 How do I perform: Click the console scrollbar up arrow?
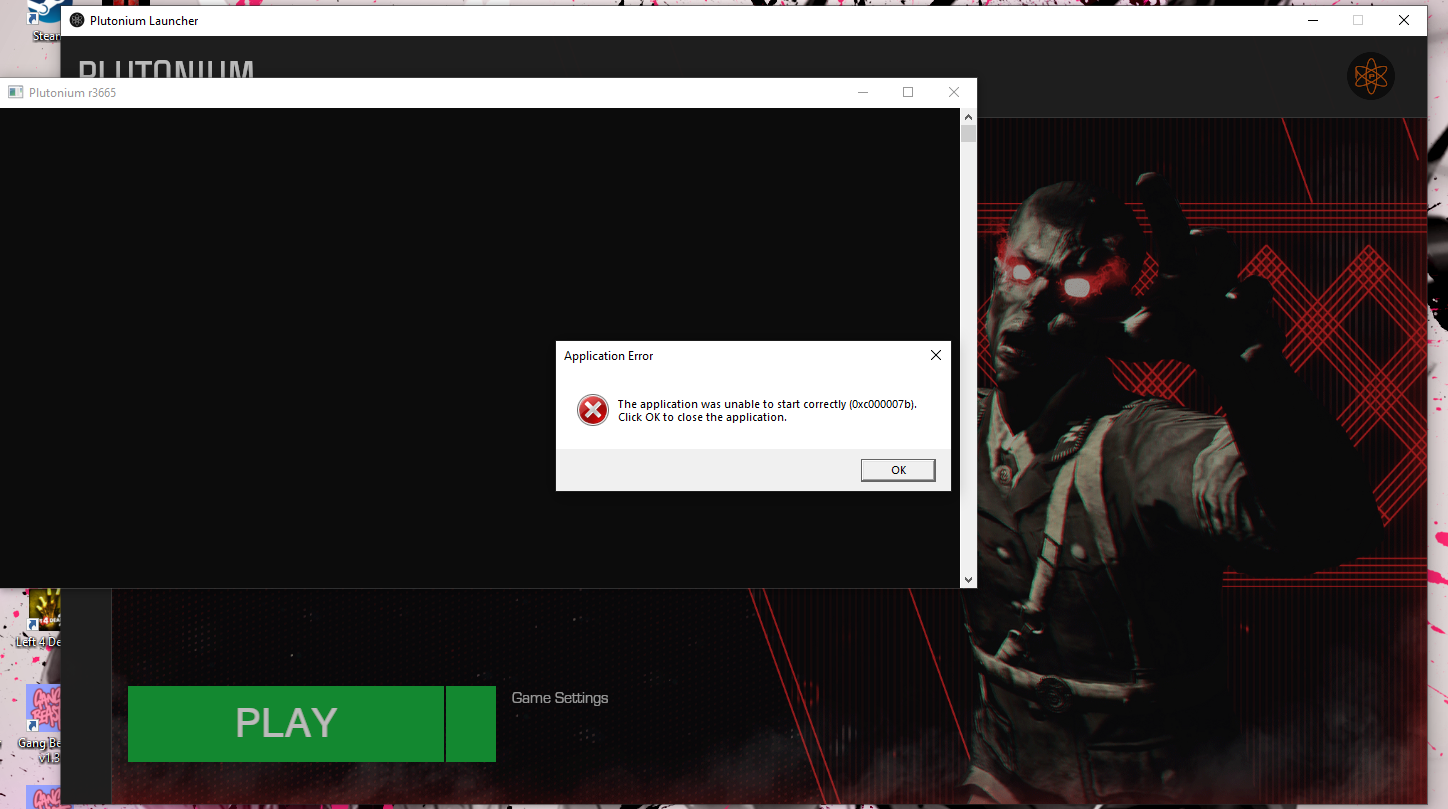(967, 117)
